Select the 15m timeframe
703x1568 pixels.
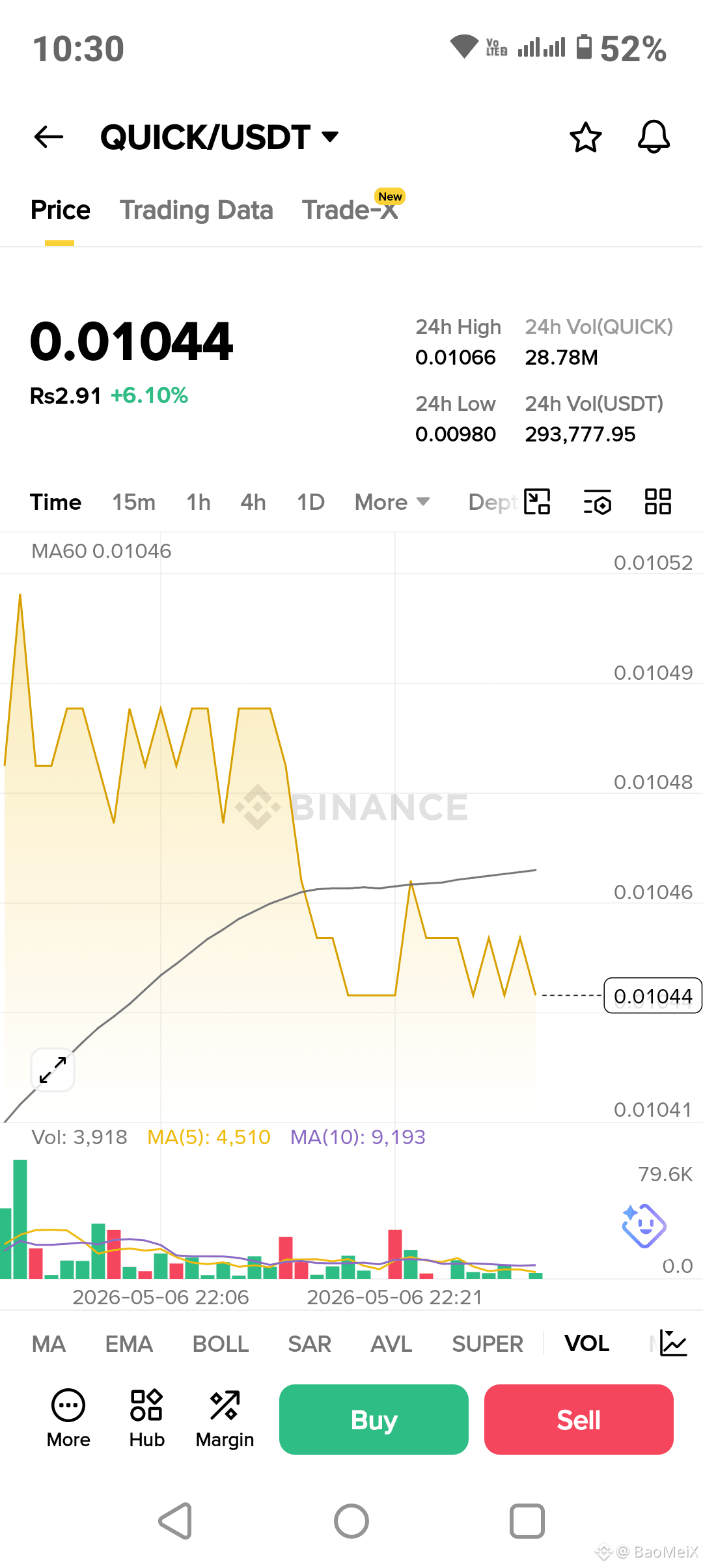point(133,502)
